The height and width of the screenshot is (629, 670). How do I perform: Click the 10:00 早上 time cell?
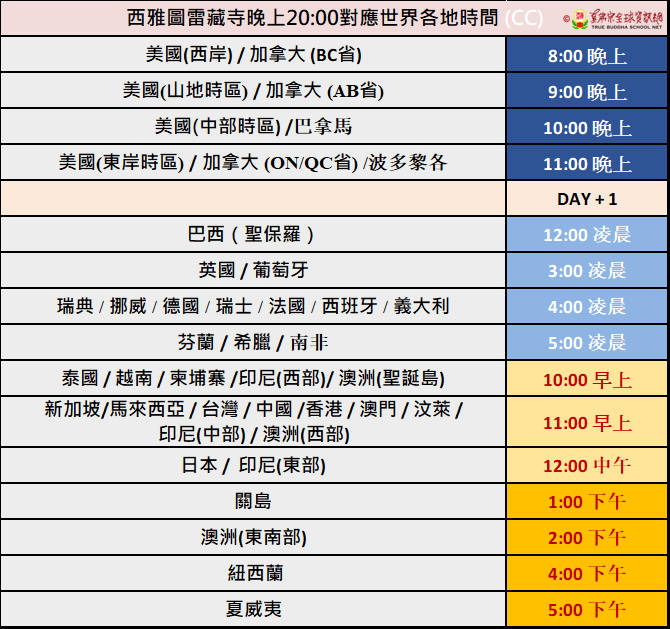587,379
